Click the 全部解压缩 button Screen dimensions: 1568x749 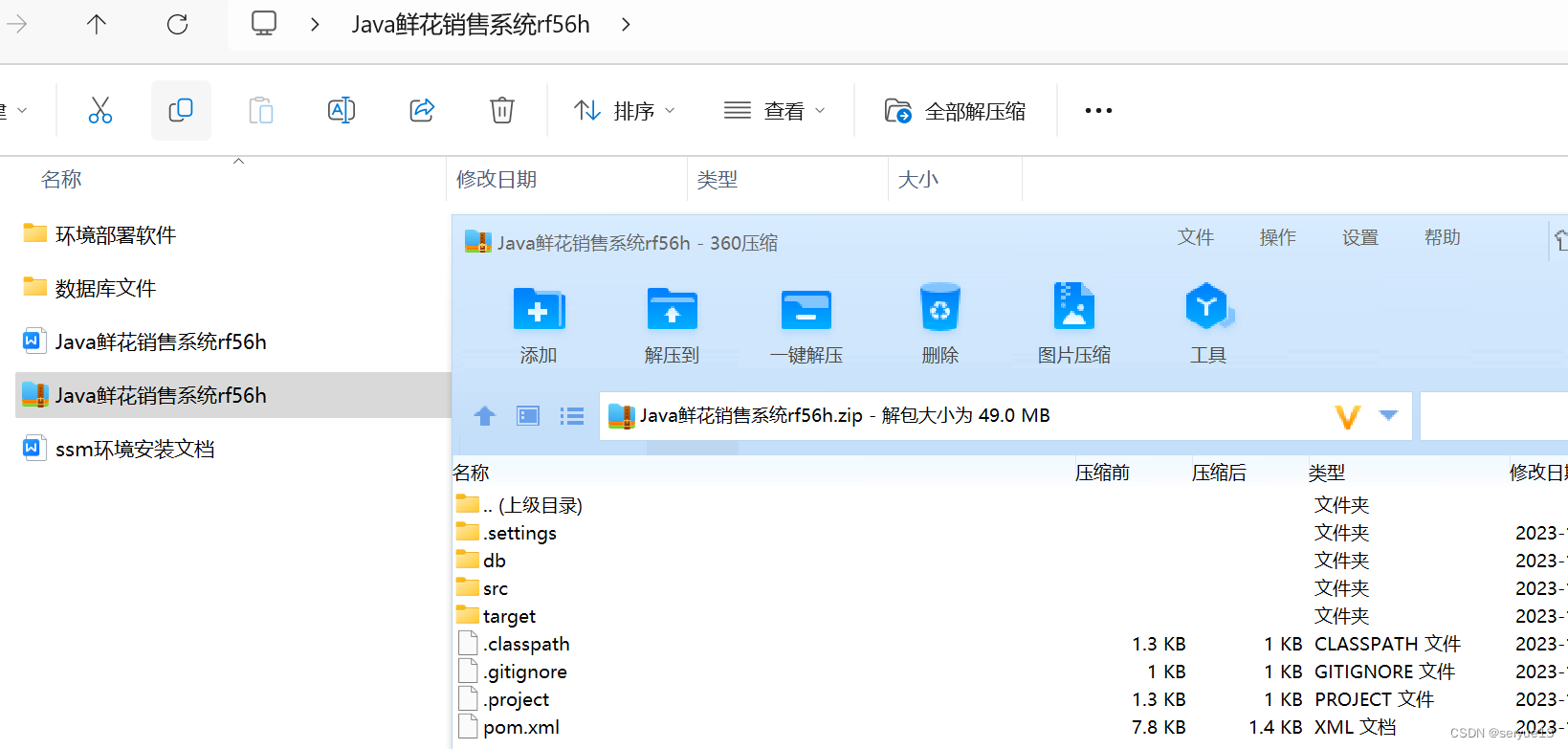[x=955, y=111]
